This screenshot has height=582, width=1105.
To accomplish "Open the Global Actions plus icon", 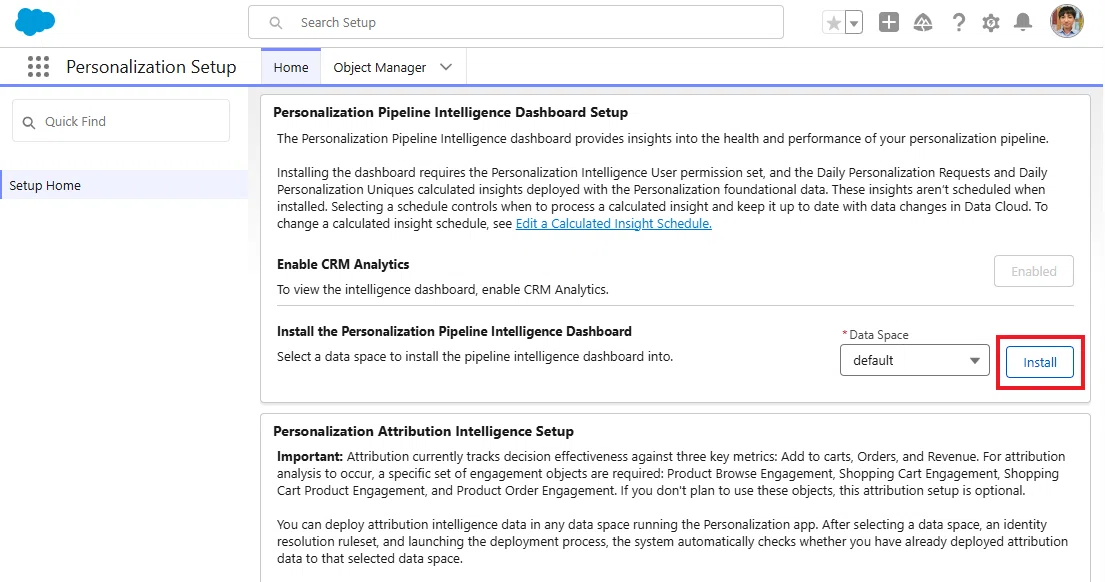I will tap(889, 23).
